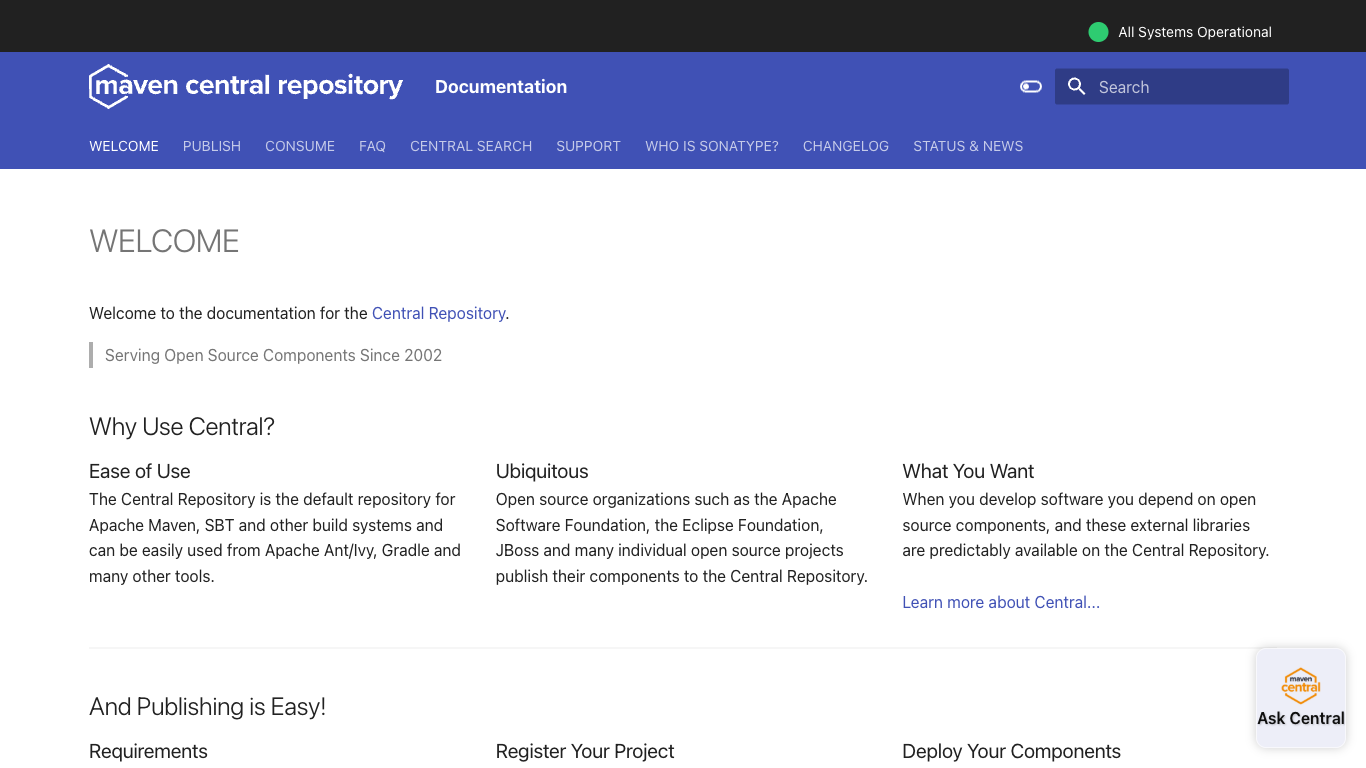Click the Register Your Project heading
This screenshot has height=768, width=1366.
[x=585, y=751]
